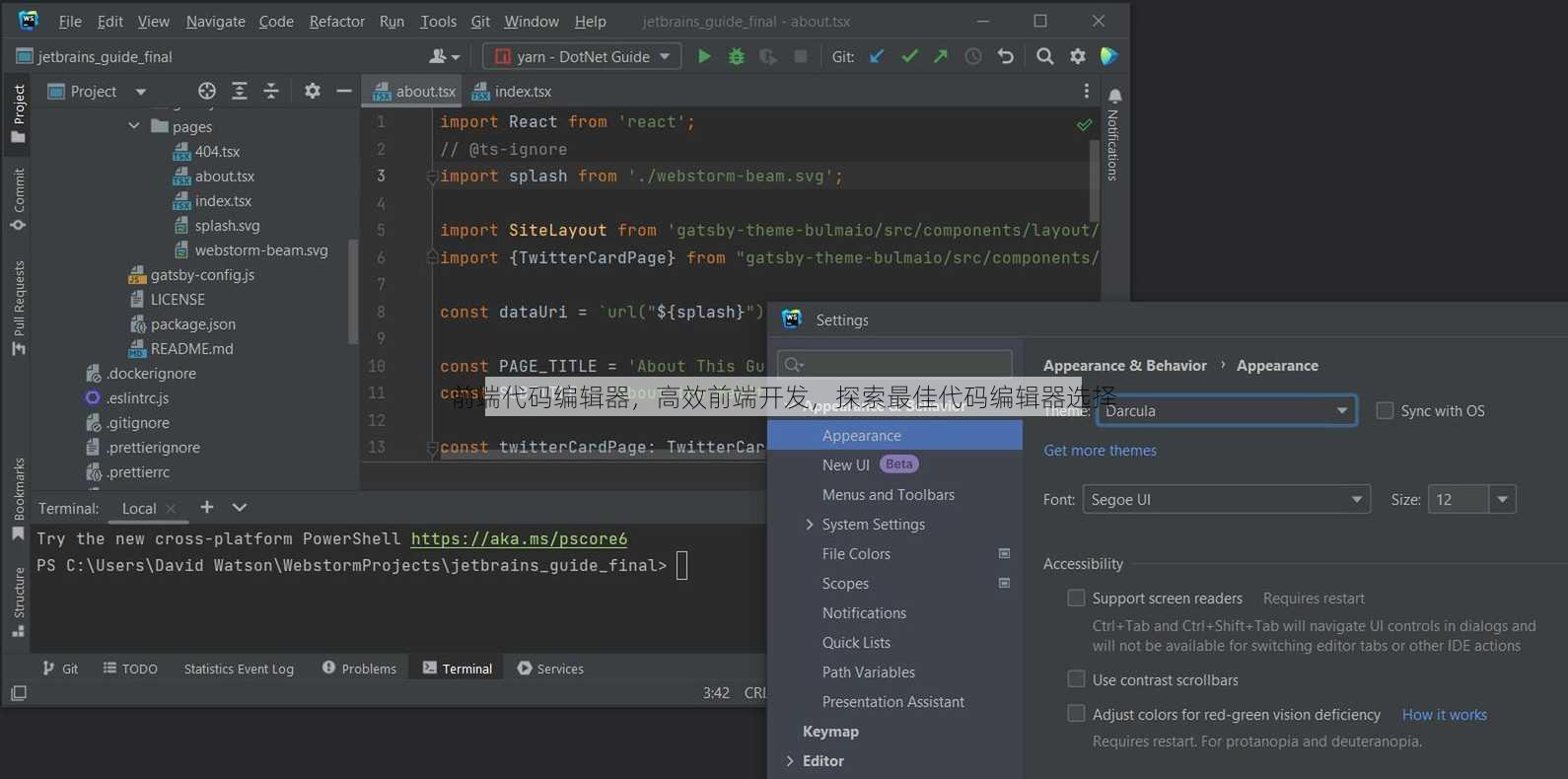Click the Git update project arrow
The height and width of the screenshot is (779, 1568).
[x=877, y=57]
